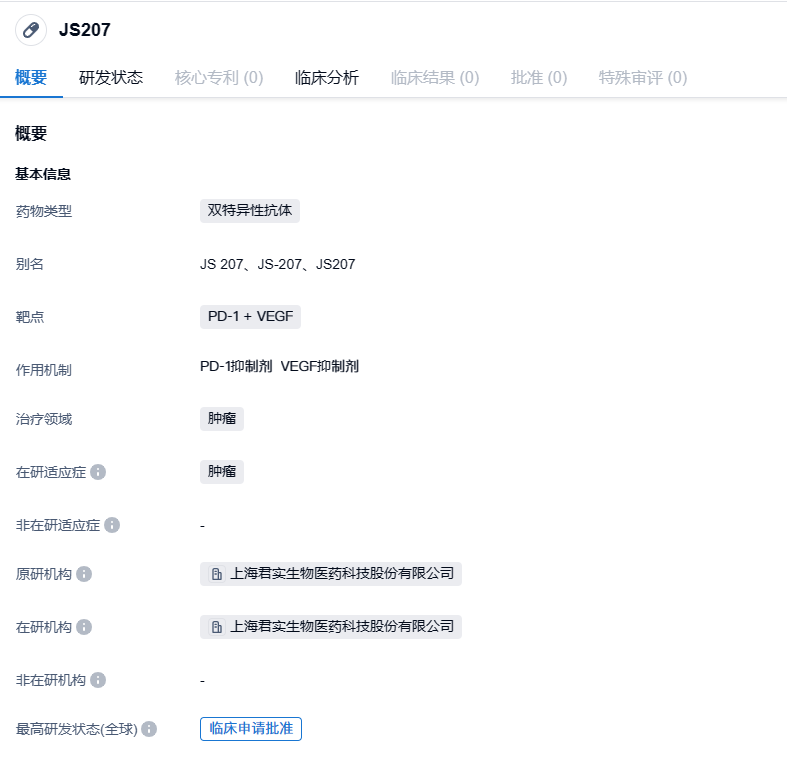This screenshot has height=757, width=787.
Task: Click info icon beside 非在研适应症
Action: click(112, 525)
